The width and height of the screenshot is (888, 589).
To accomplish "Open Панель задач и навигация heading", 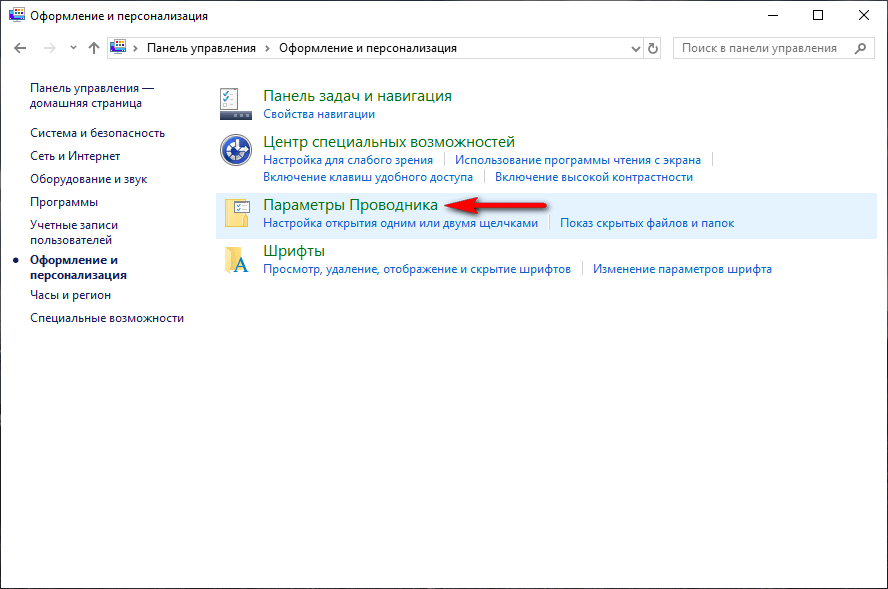I will tap(357, 96).
